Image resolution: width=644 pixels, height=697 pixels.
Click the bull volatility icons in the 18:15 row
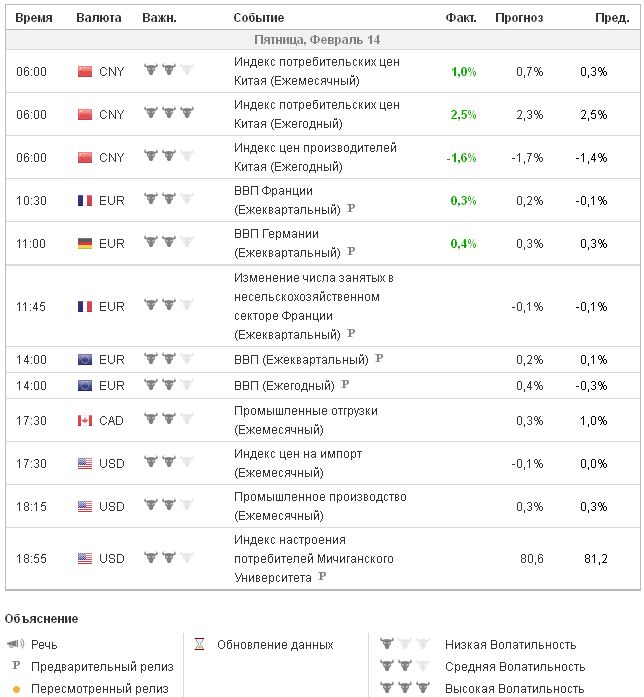click(168, 506)
